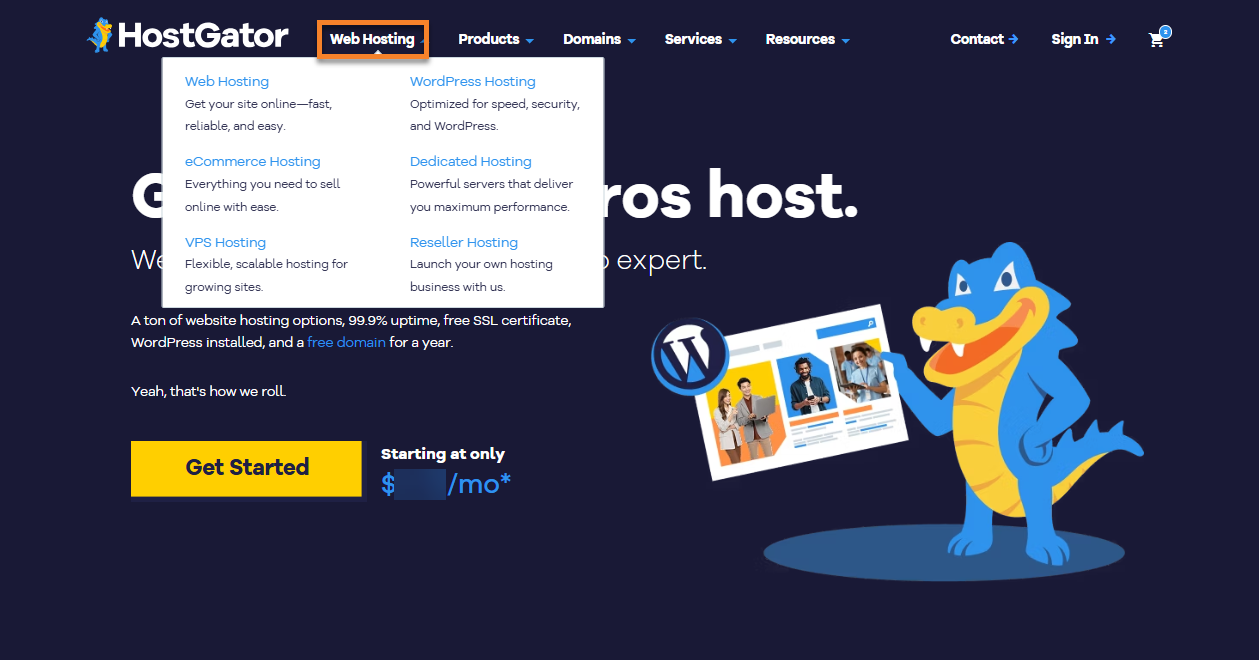Open the Resources dropdown menu
Screen dimensions: 1259x660
[807, 40]
